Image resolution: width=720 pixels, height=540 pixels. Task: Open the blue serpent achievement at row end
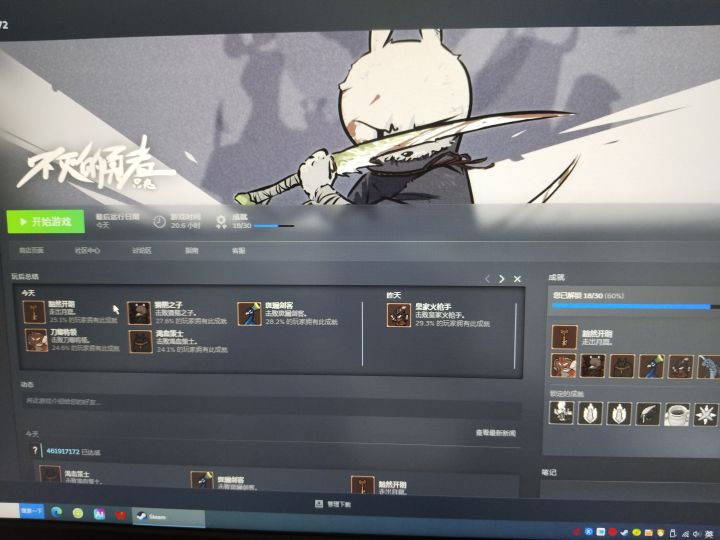coord(709,367)
